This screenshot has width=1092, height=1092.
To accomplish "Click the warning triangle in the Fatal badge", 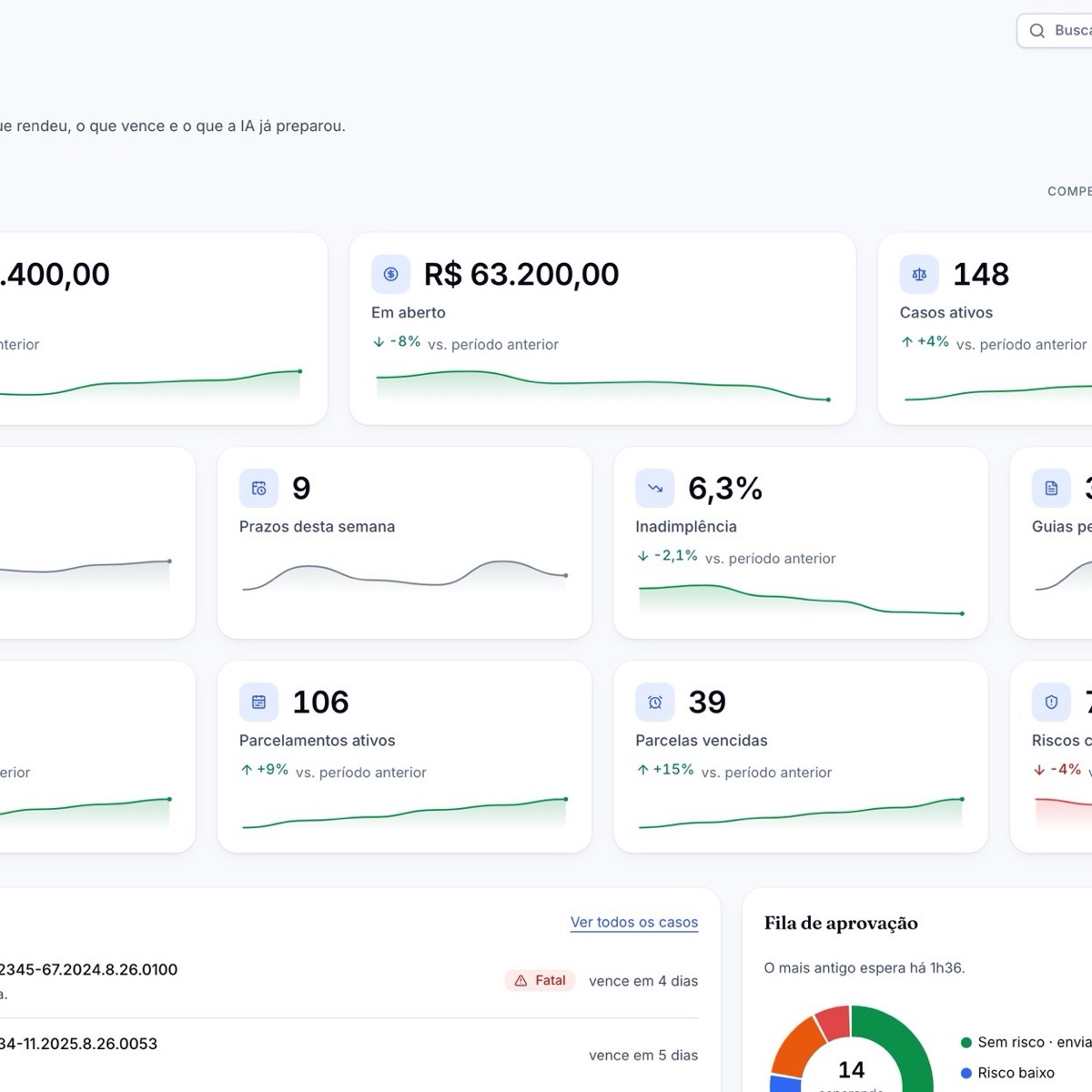I will point(521,981).
